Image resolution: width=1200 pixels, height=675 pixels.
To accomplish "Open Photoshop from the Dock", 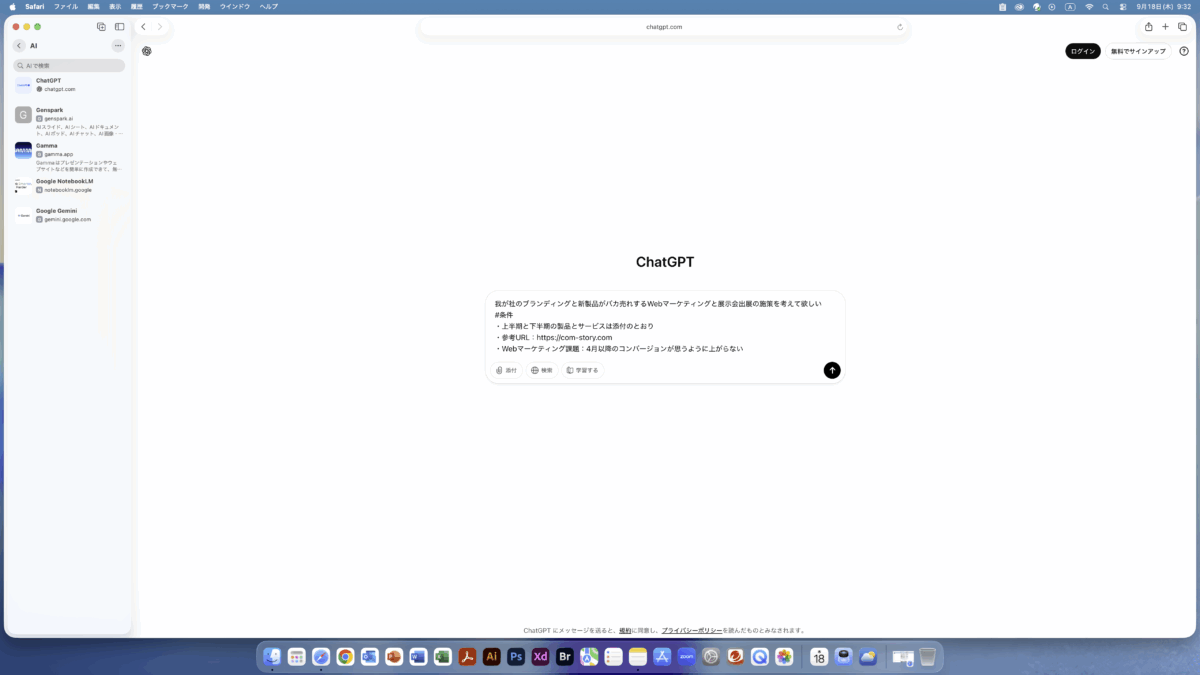I will (x=516, y=657).
